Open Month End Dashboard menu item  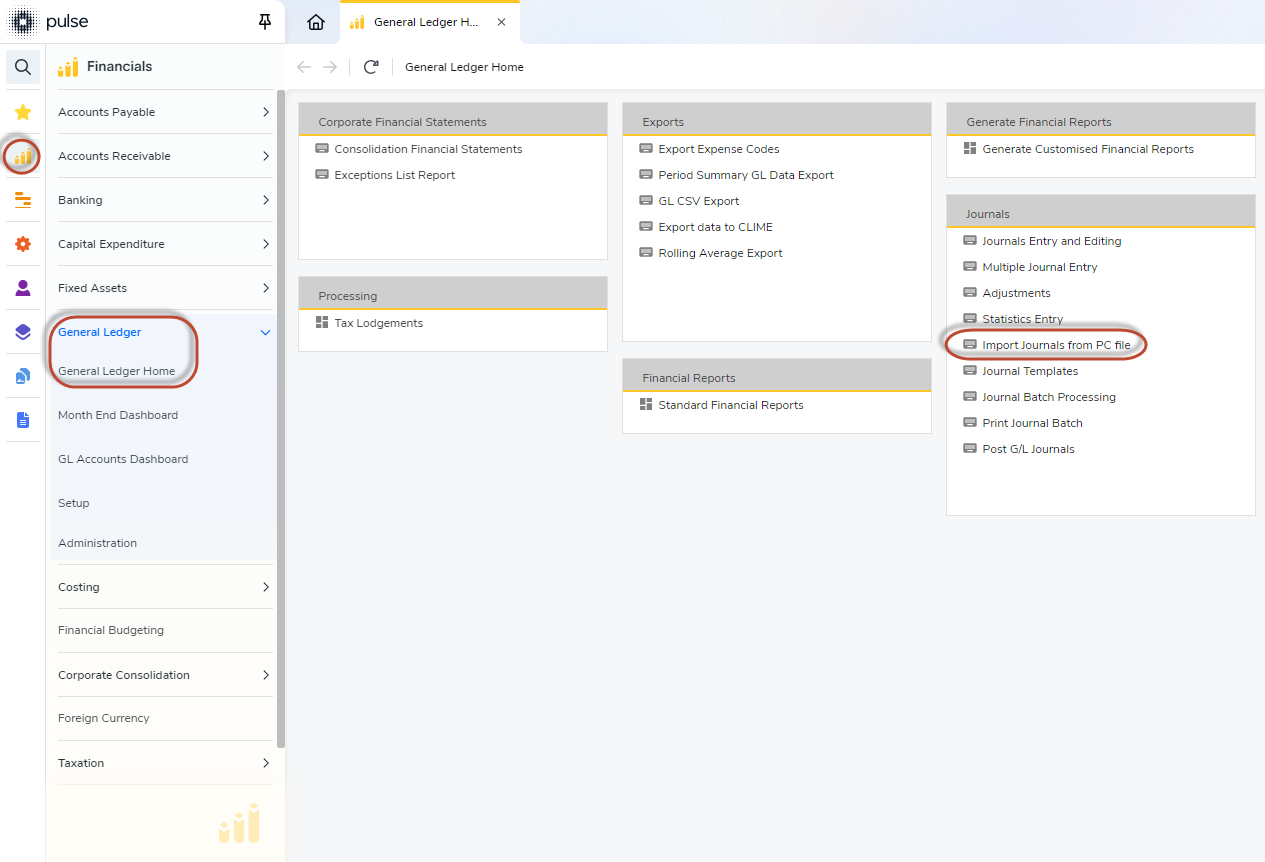(118, 415)
